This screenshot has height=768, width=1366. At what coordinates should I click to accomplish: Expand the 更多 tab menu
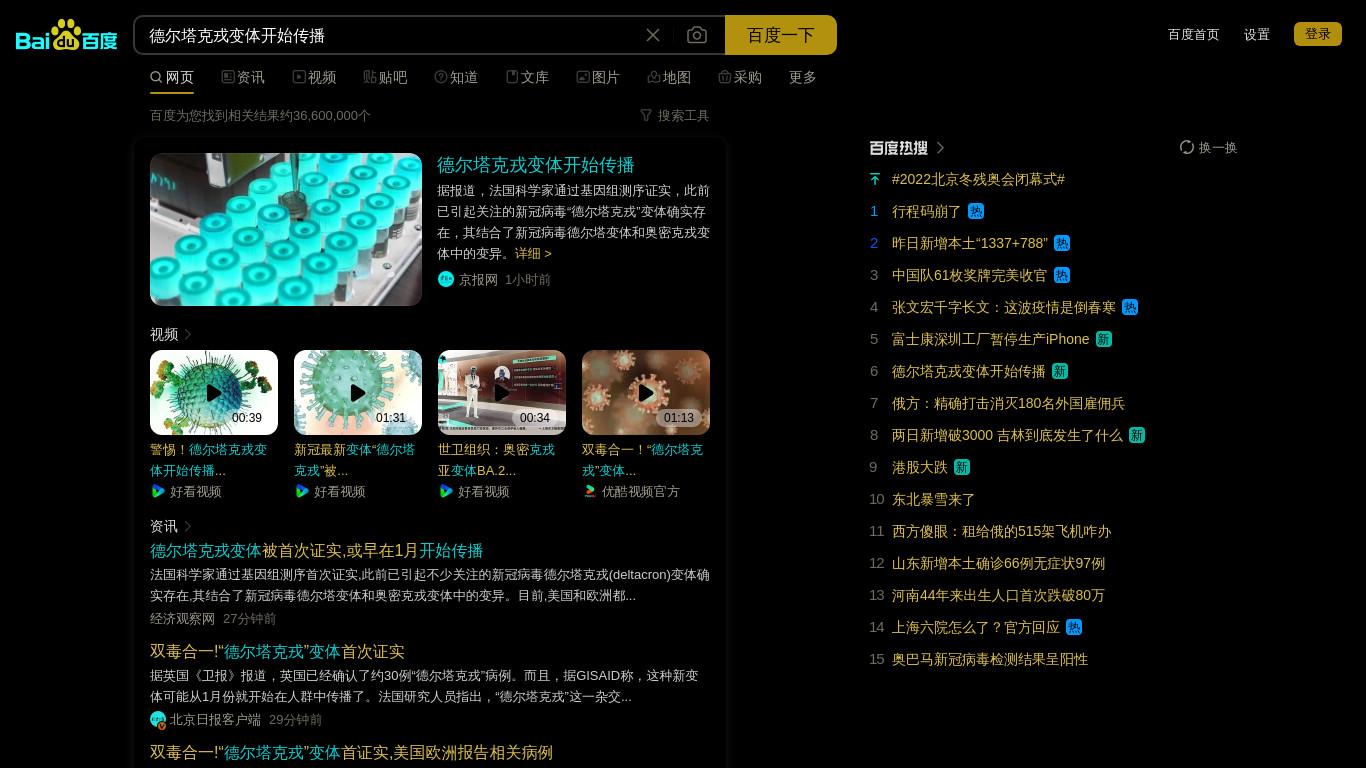tap(803, 77)
